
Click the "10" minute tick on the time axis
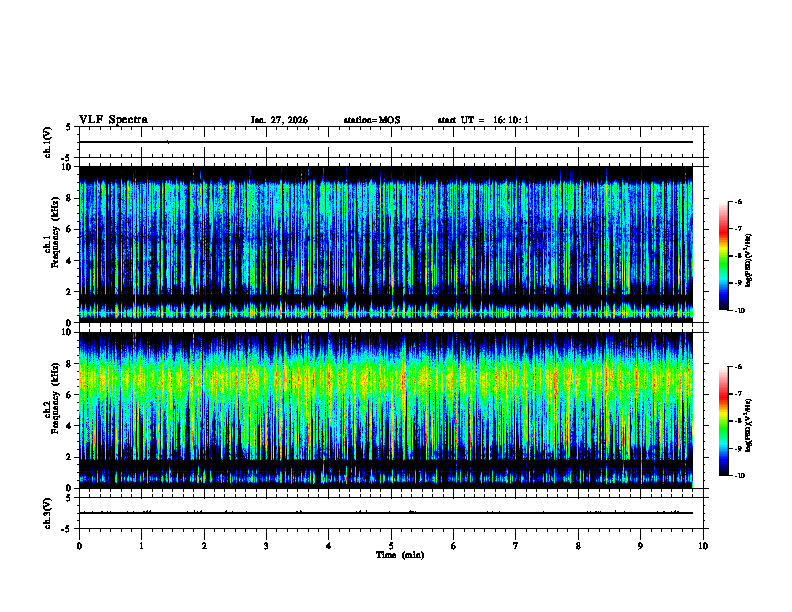pos(703,546)
